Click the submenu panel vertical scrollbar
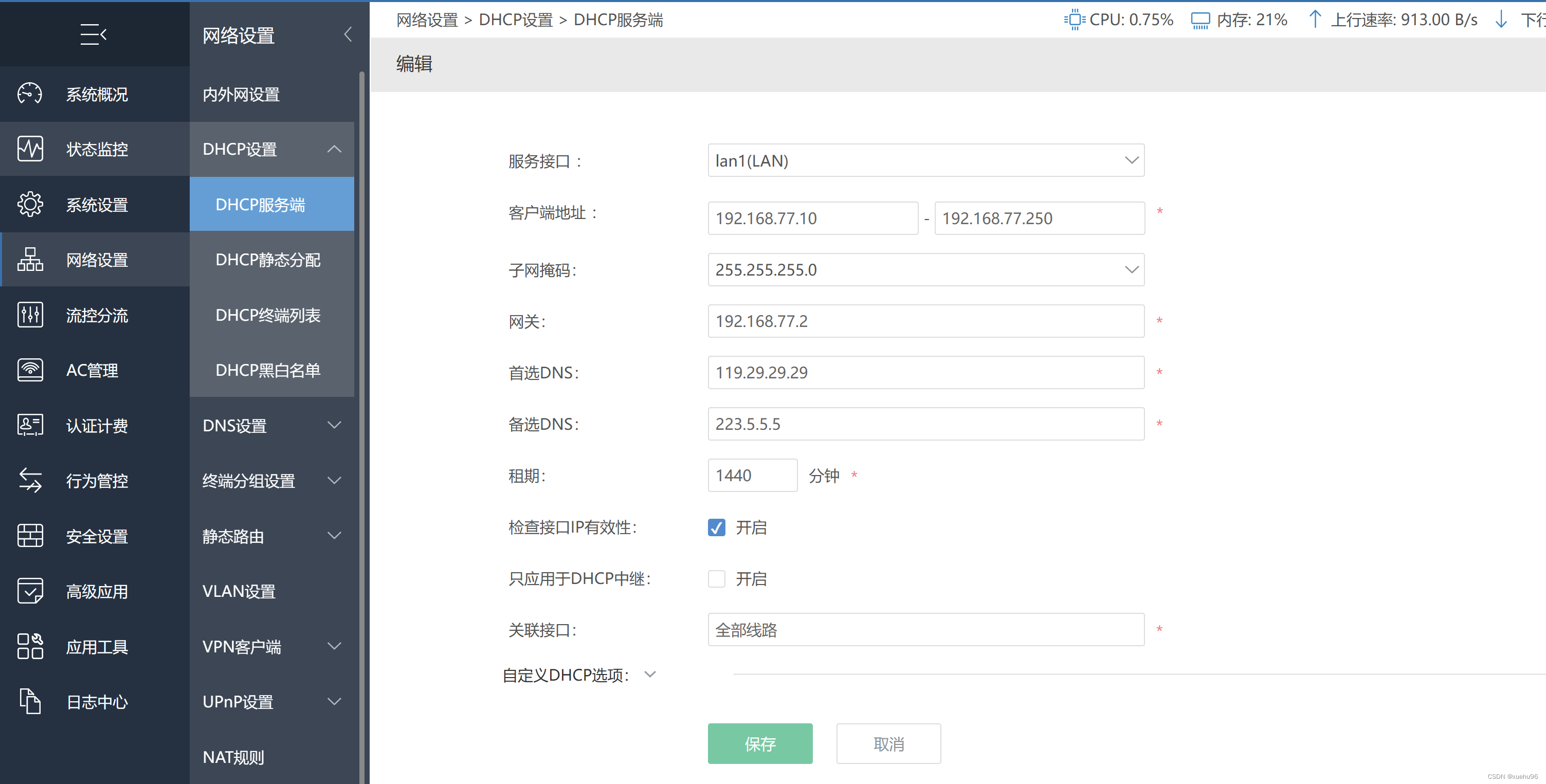This screenshot has height=784, width=1546. [x=362, y=426]
